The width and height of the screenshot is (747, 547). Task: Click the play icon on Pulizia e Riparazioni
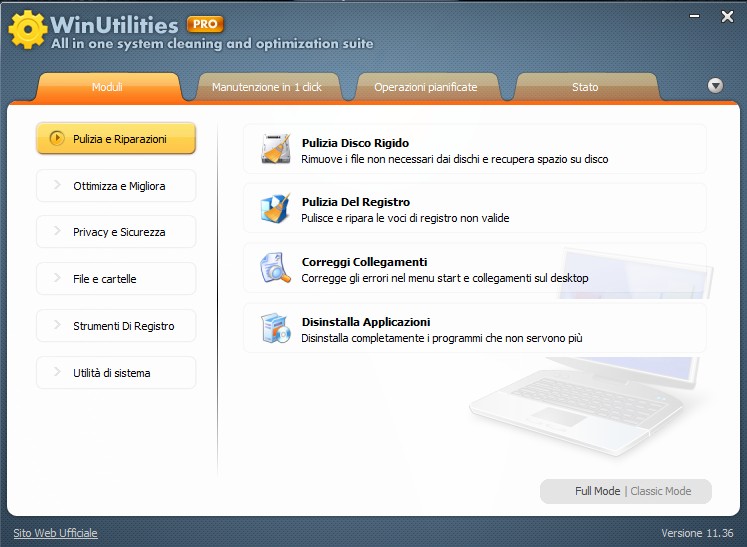pos(57,138)
